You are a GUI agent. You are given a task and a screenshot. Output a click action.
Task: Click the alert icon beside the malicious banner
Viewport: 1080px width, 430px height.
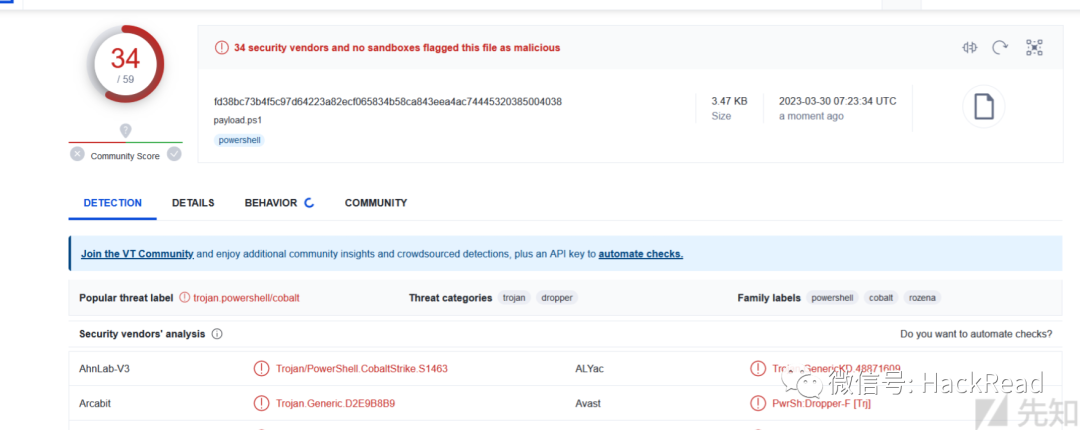(x=221, y=48)
